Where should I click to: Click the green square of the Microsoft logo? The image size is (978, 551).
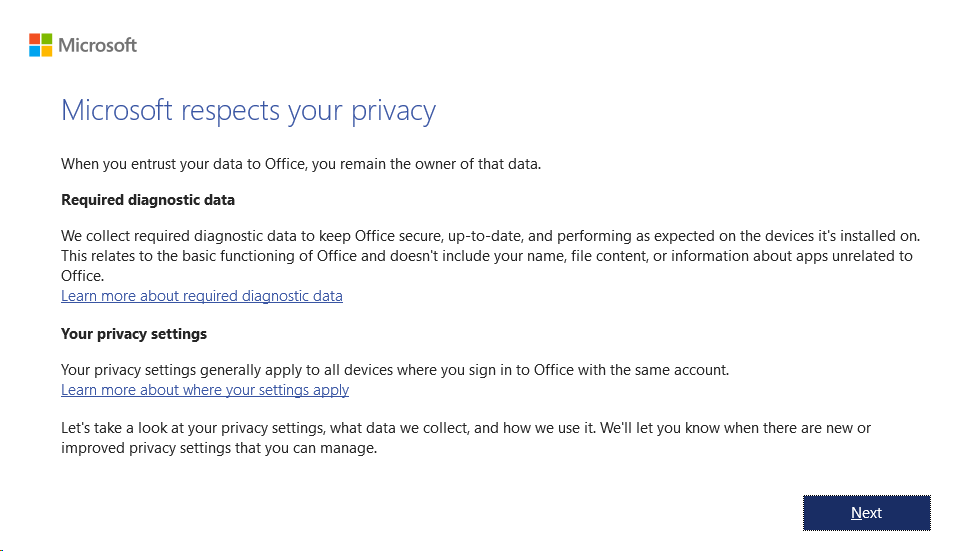click(47, 39)
